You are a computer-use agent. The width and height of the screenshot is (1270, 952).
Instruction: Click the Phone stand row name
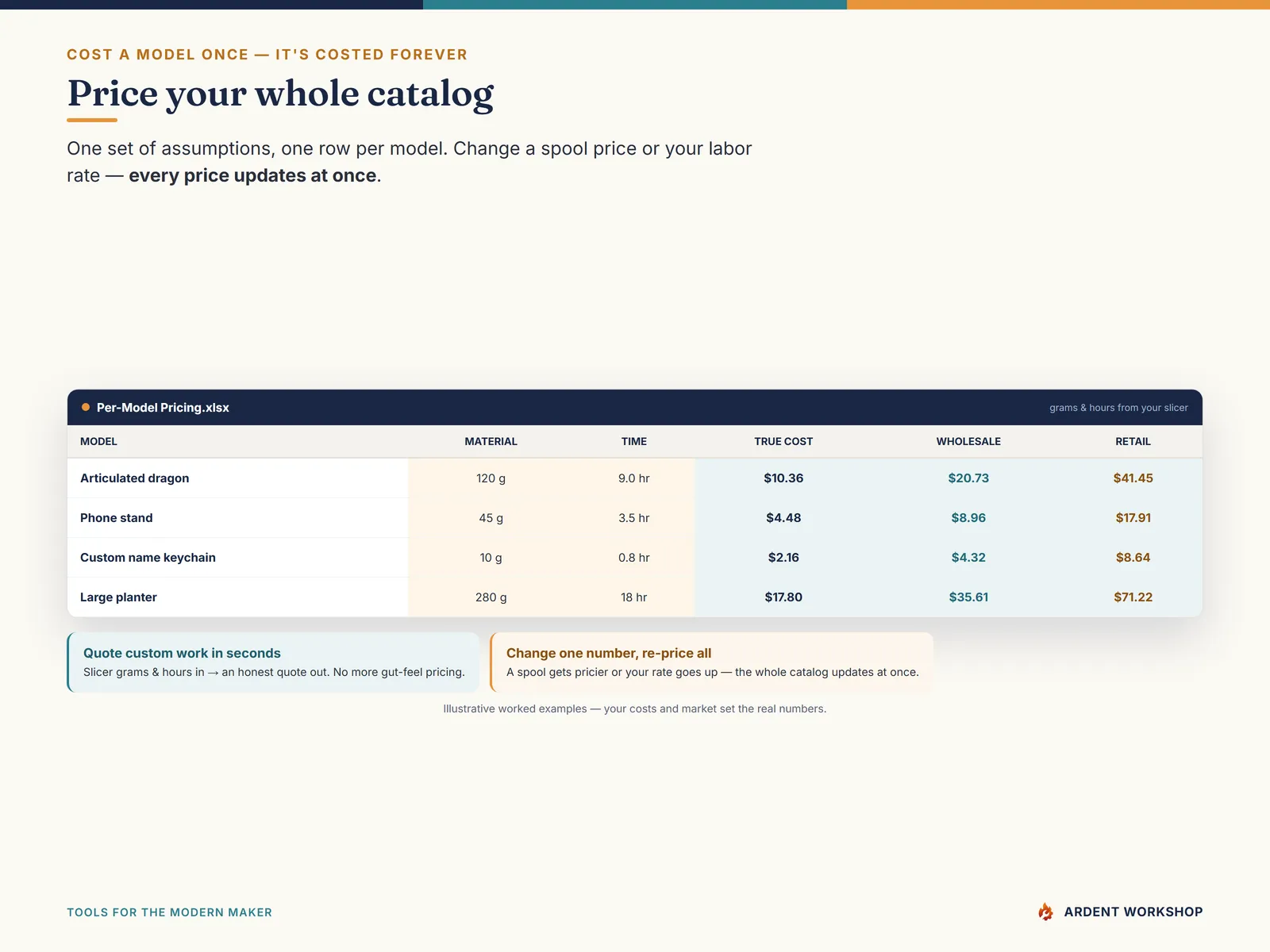point(117,517)
